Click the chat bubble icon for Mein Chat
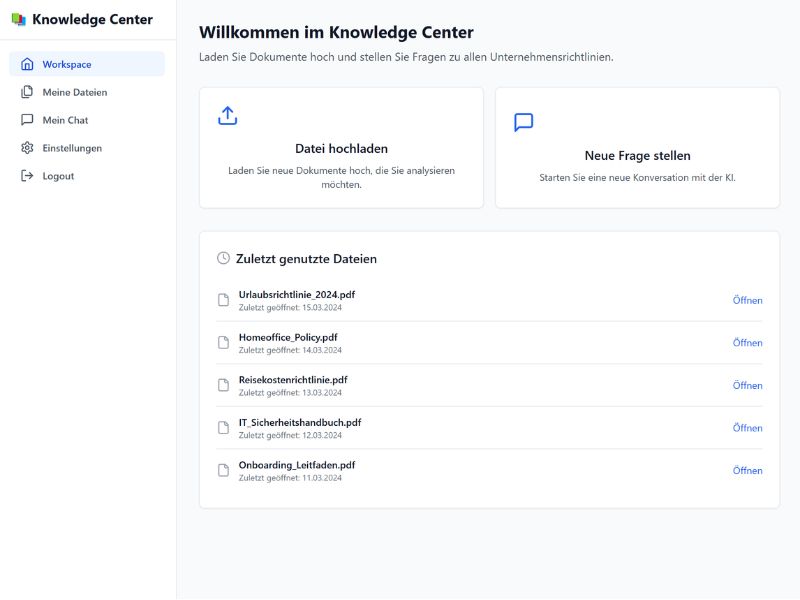 [x=25, y=120]
